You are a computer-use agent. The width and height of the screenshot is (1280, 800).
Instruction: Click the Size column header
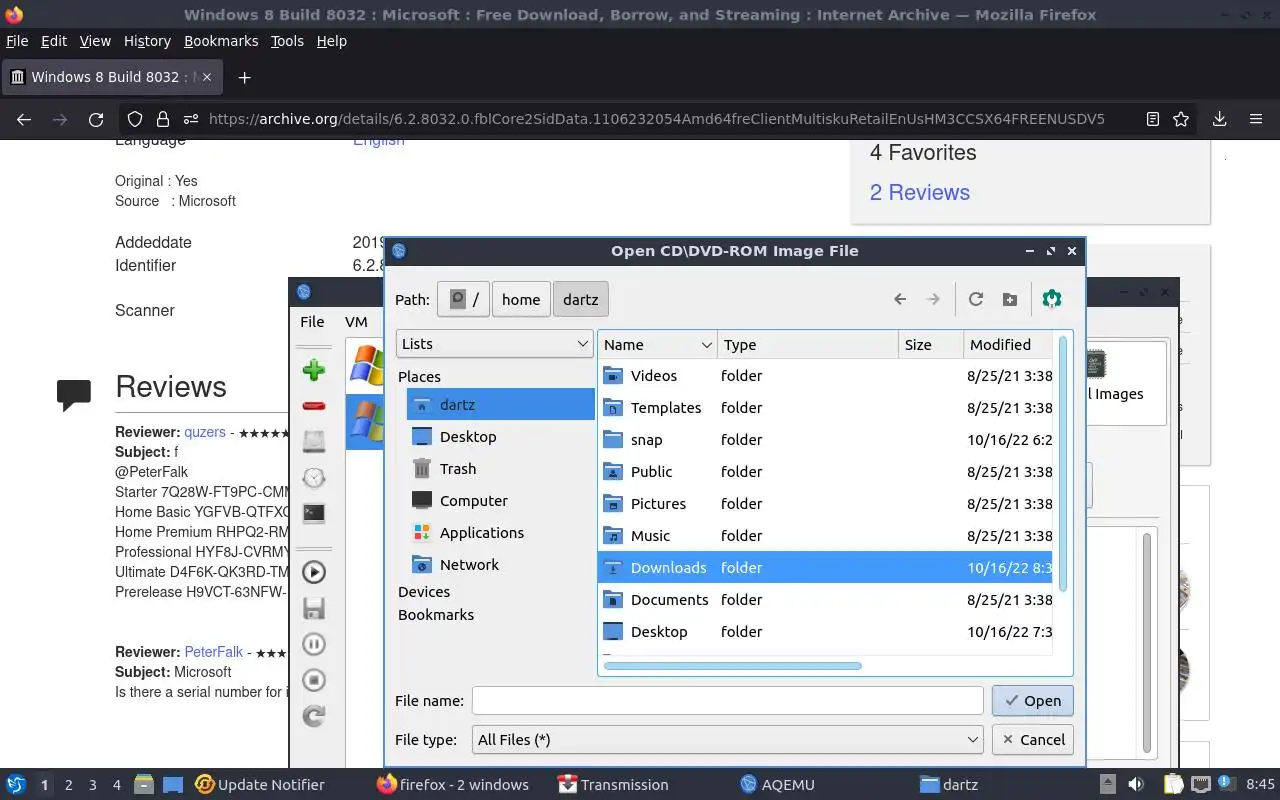tap(931, 345)
